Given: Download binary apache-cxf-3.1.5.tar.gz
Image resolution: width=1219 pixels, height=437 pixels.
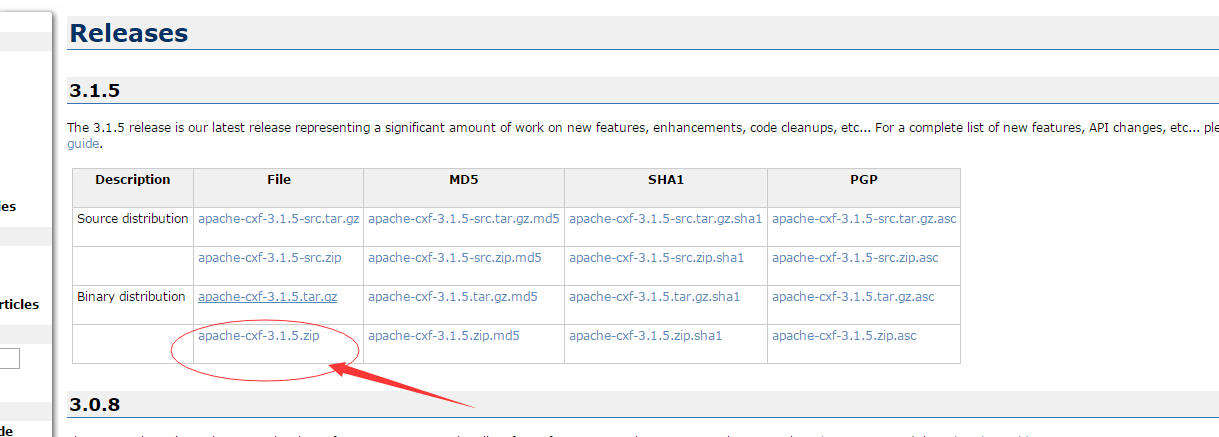Looking at the screenshot, I should point(267,297).
